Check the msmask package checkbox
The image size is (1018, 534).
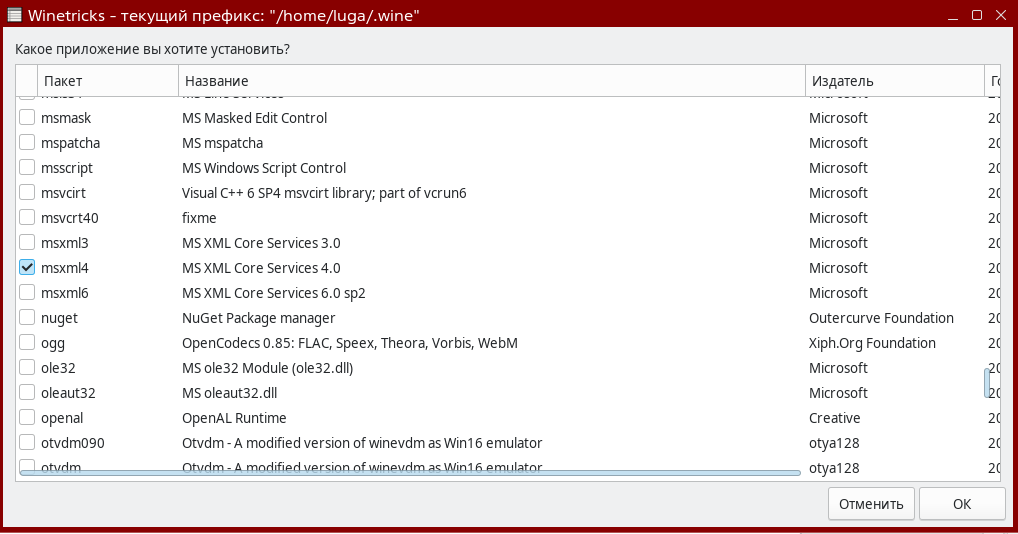(x=27, y=117)
